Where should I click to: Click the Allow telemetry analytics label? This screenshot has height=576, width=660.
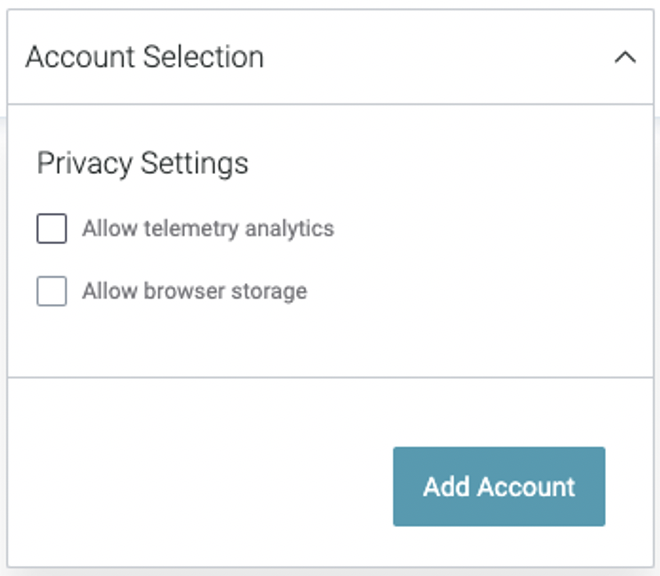[208, 229]
